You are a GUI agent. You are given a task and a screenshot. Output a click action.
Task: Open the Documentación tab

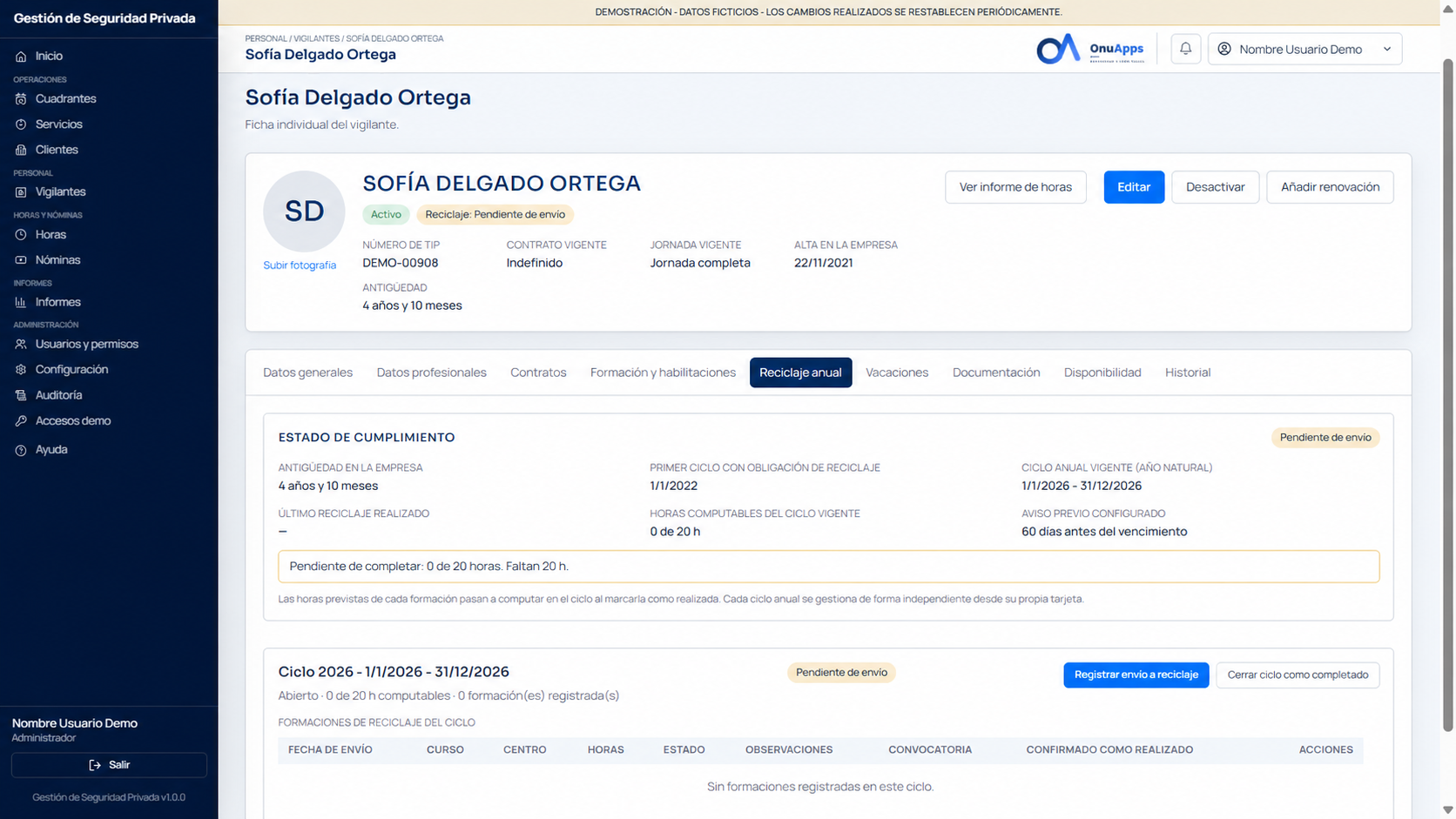click(x=996, y=373)
